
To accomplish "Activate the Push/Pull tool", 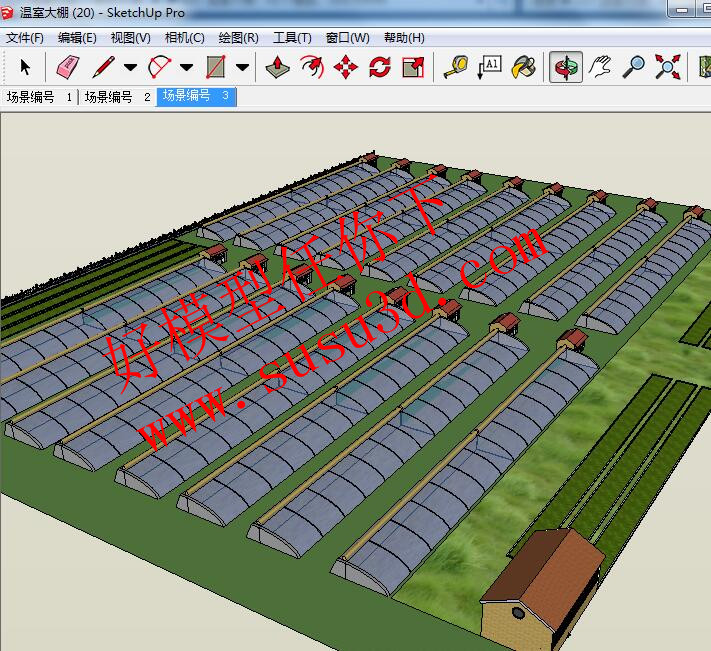I will 278,67.
